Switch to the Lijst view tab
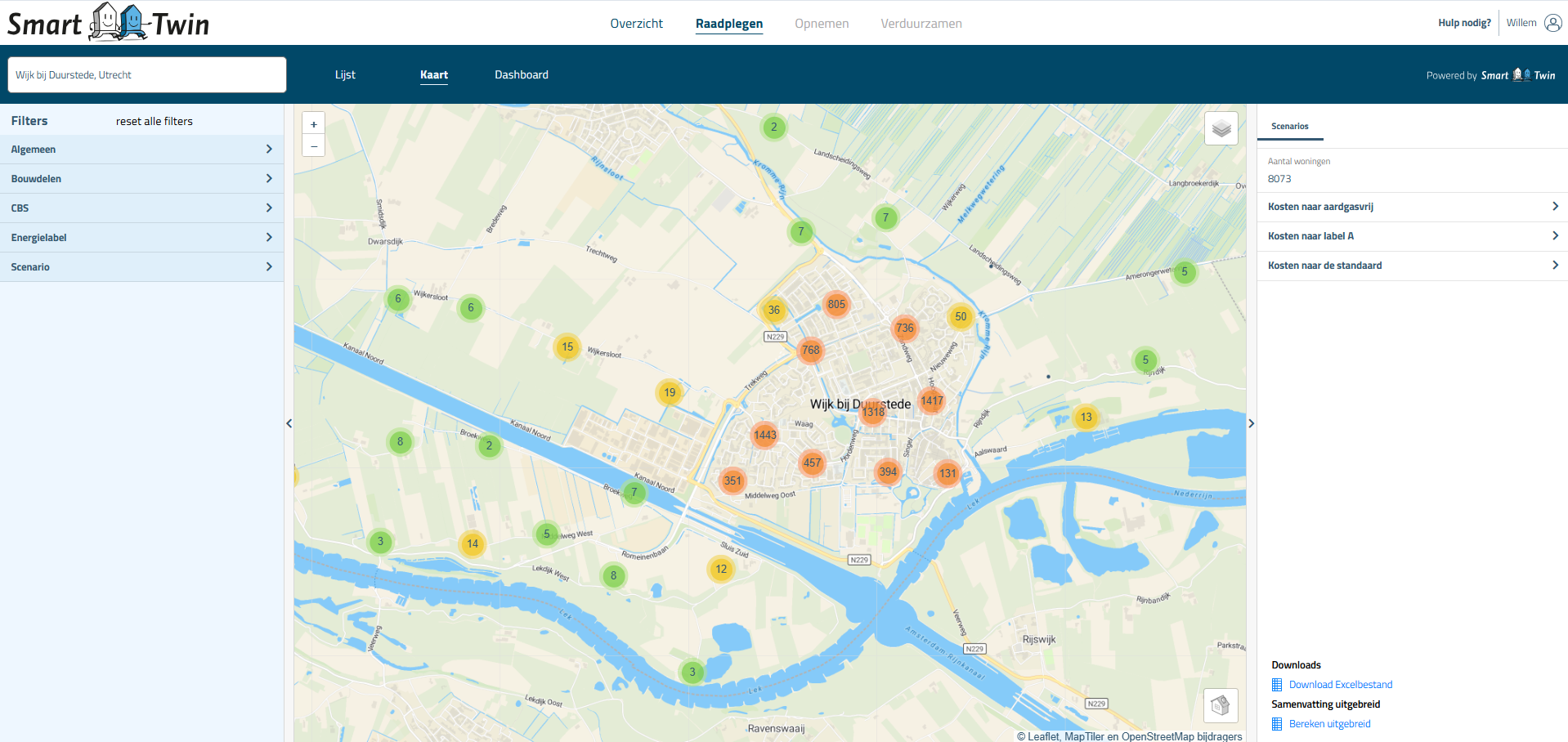 pos(345,75)
